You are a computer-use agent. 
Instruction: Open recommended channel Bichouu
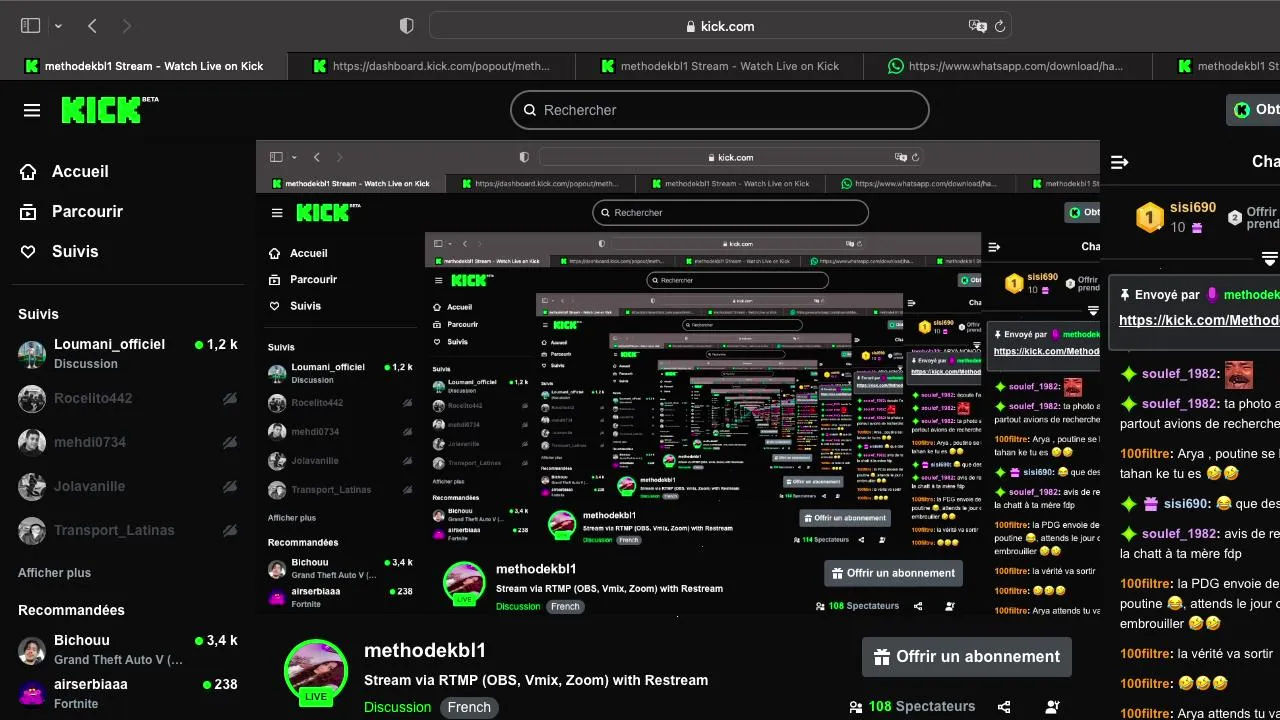tap(128, 649)
